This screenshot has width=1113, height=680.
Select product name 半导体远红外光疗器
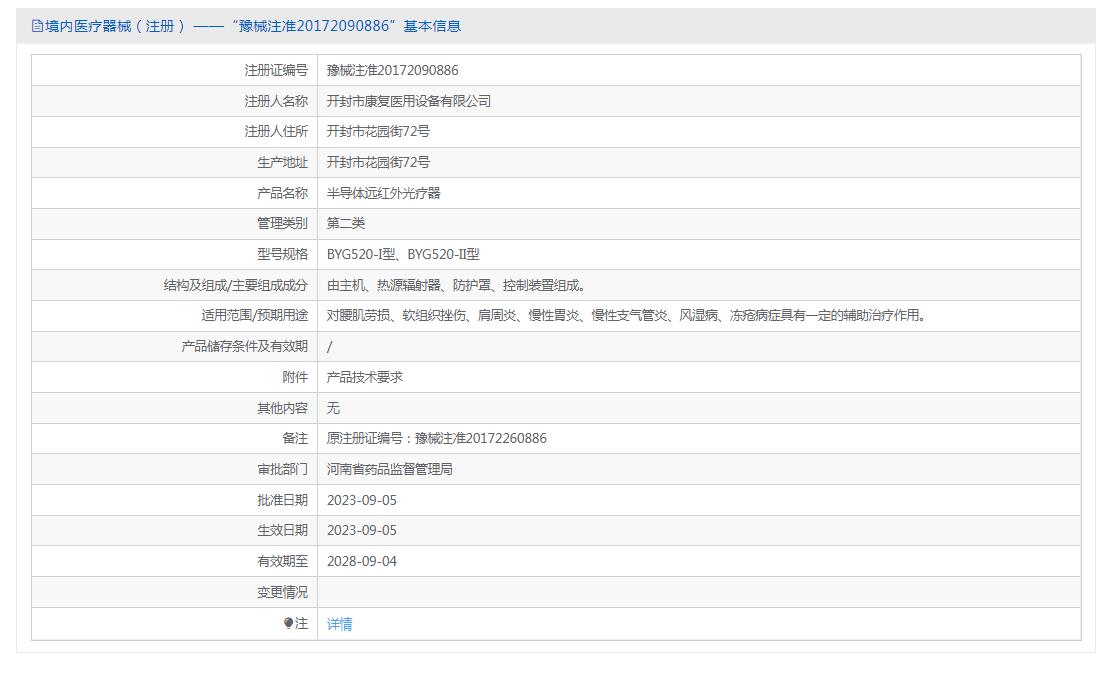coord(383,193)
